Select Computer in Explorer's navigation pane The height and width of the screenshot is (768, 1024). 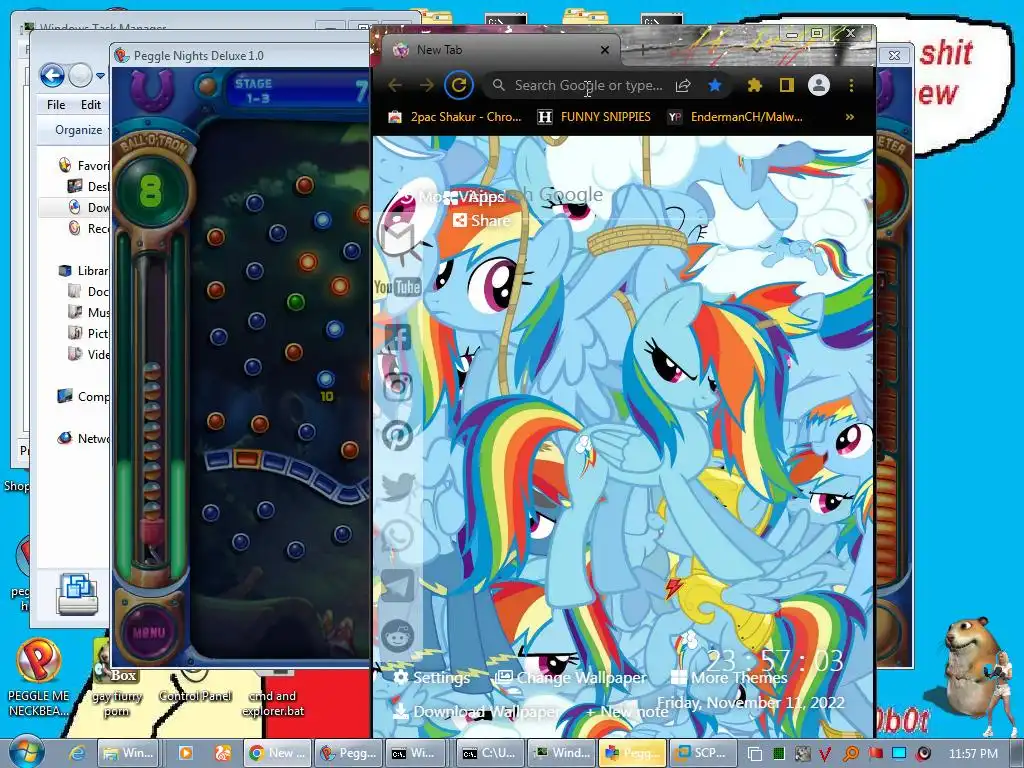pos(84,396)
